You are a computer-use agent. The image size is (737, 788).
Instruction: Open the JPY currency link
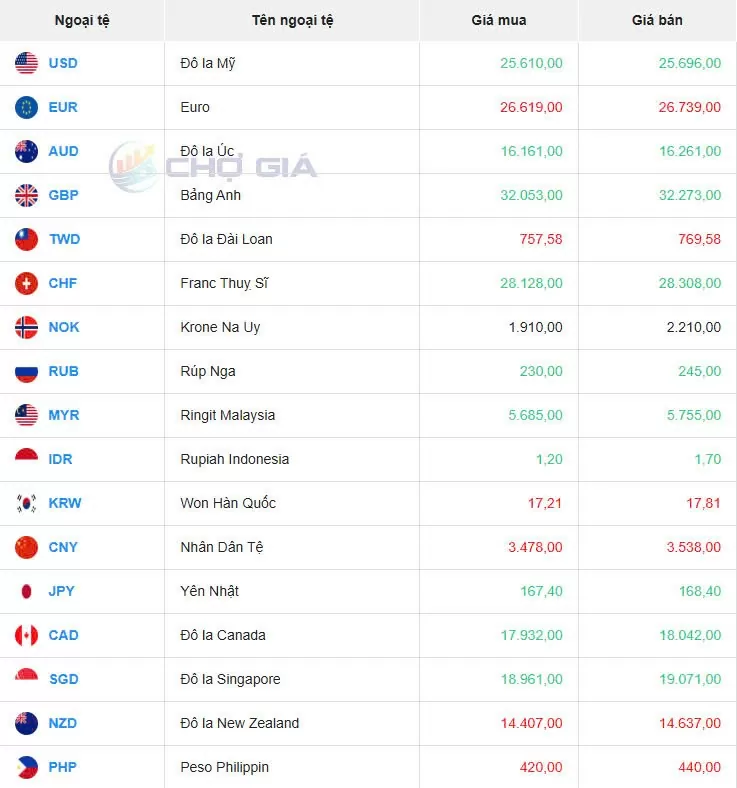pyautogui.click(x=62, y=591)
